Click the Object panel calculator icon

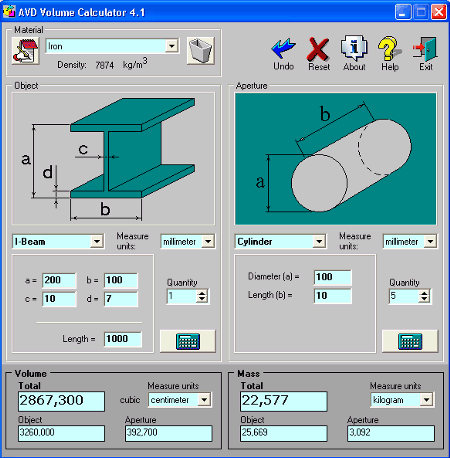188,341
